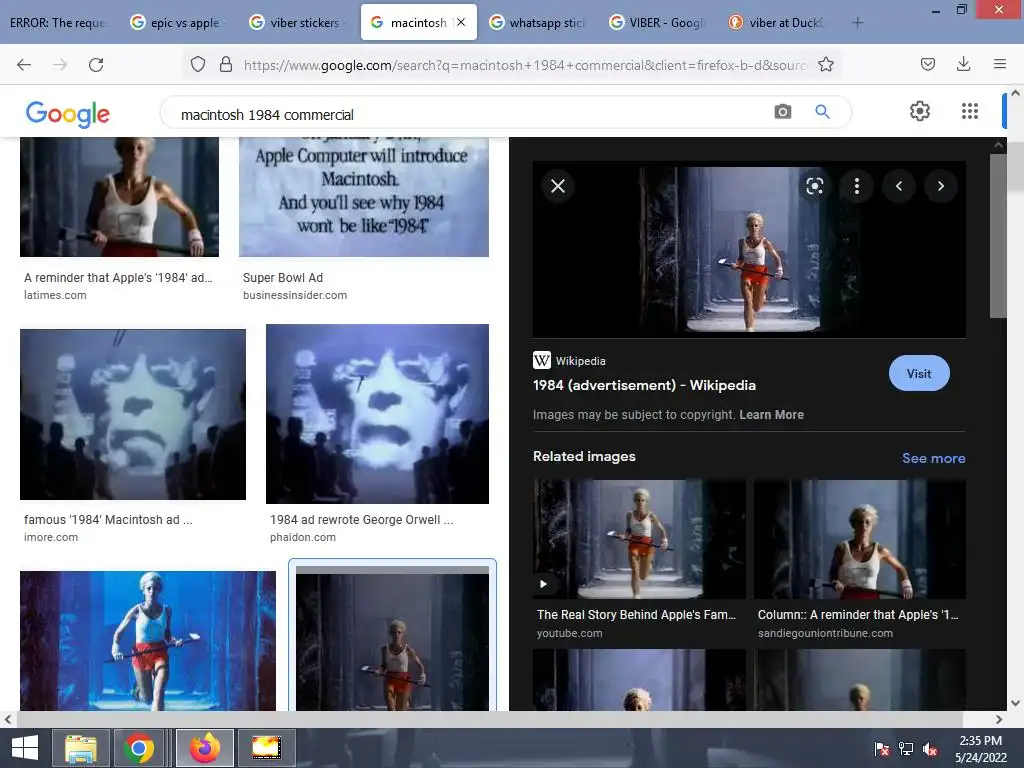Open the Firefox downloads panel
This screenshot has width=1024, height=768.
[x=963, y=64]
